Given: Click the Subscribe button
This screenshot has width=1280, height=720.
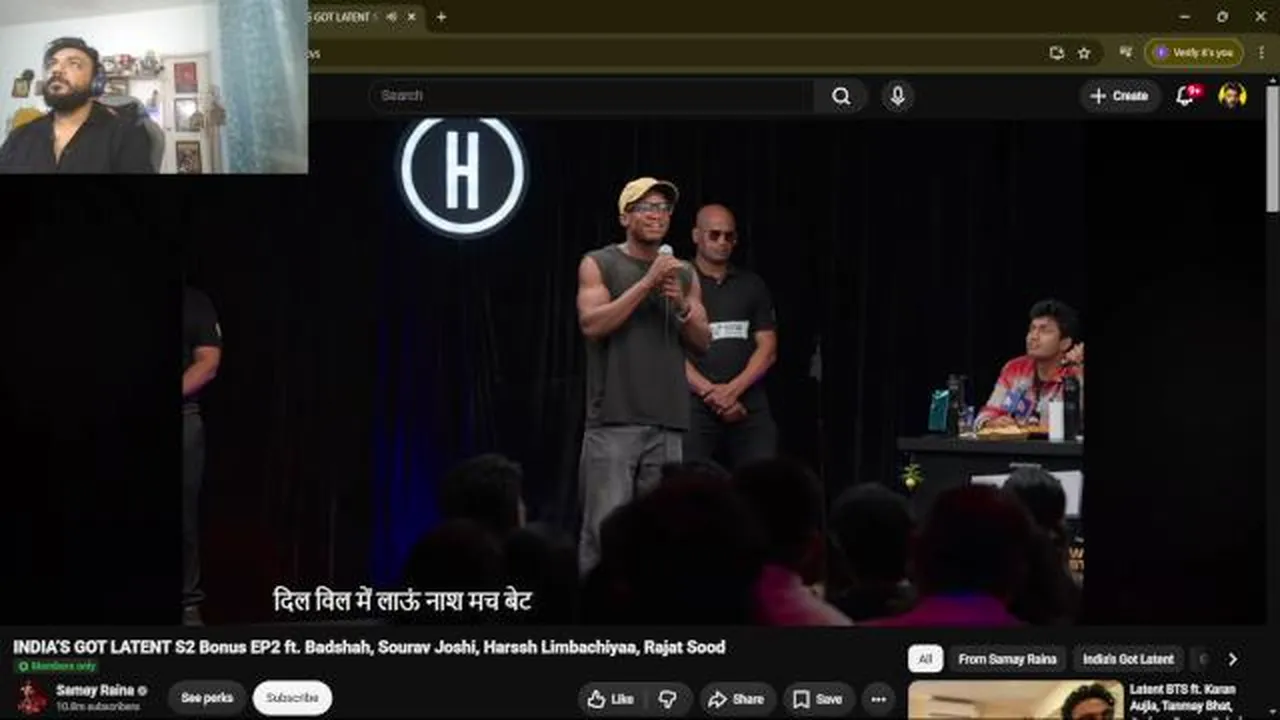Looking at the screenshot, I should pos(292,698).
